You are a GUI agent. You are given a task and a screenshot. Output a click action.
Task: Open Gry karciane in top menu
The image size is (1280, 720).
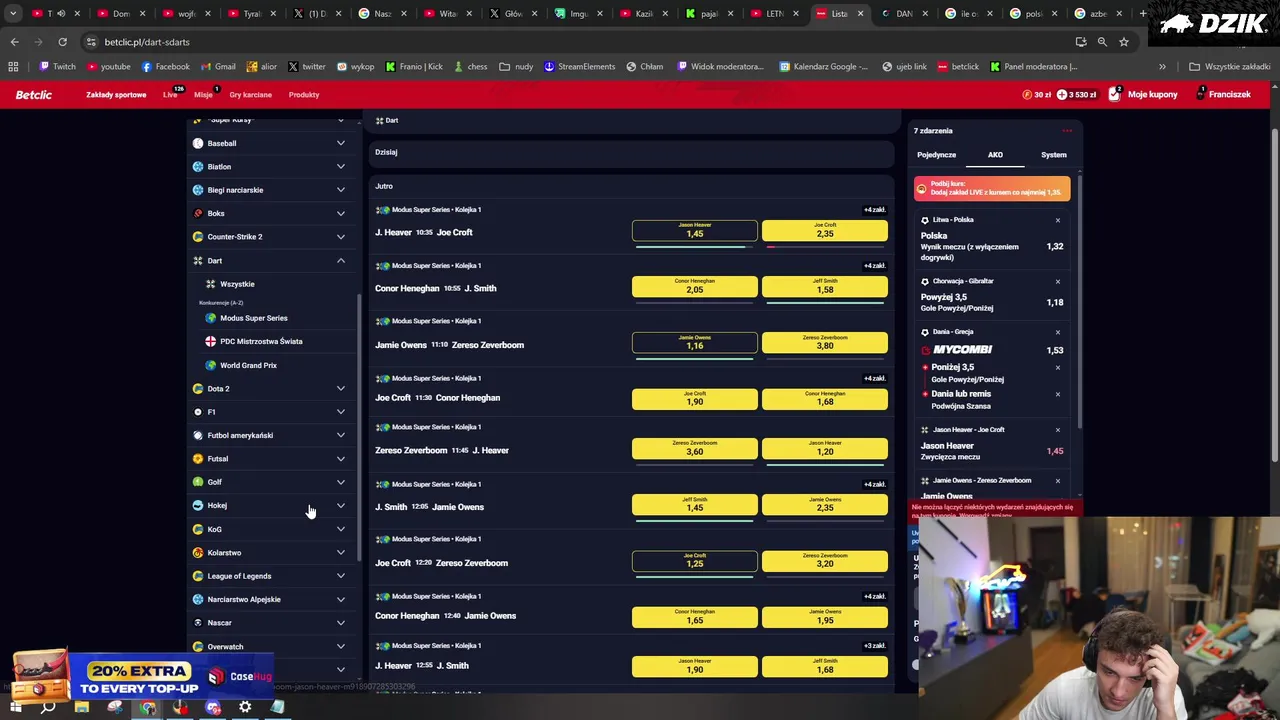250,95
